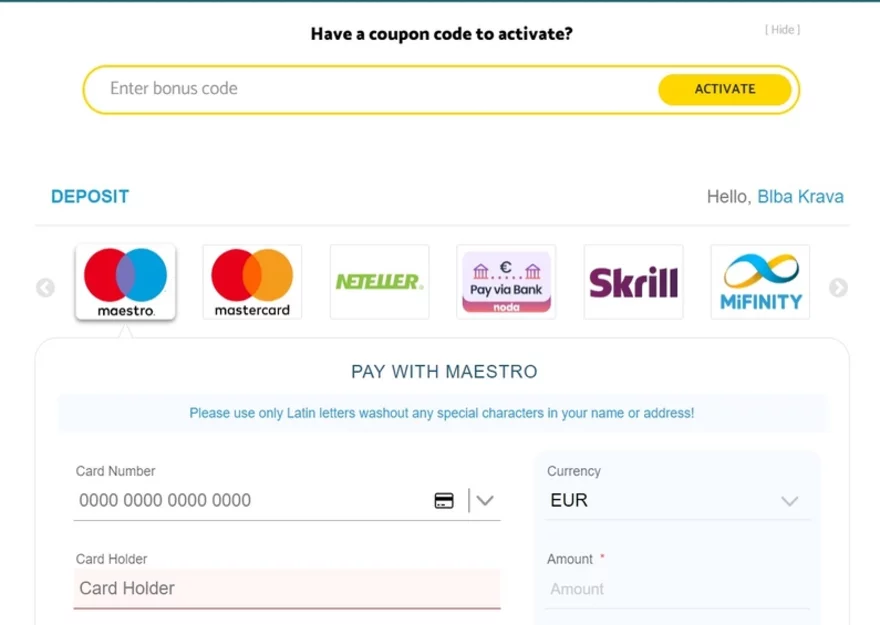Select the Neteller payment option
This screenshot has width=880, height=625.
coord(379,282)
